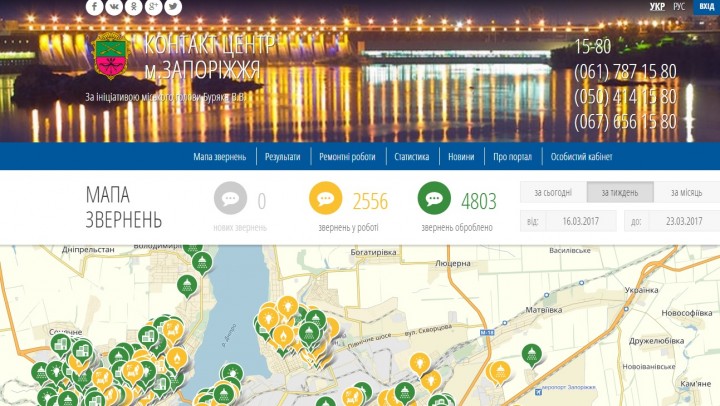Open the Odnoklassniki social icon

click(x=134, y=6)
